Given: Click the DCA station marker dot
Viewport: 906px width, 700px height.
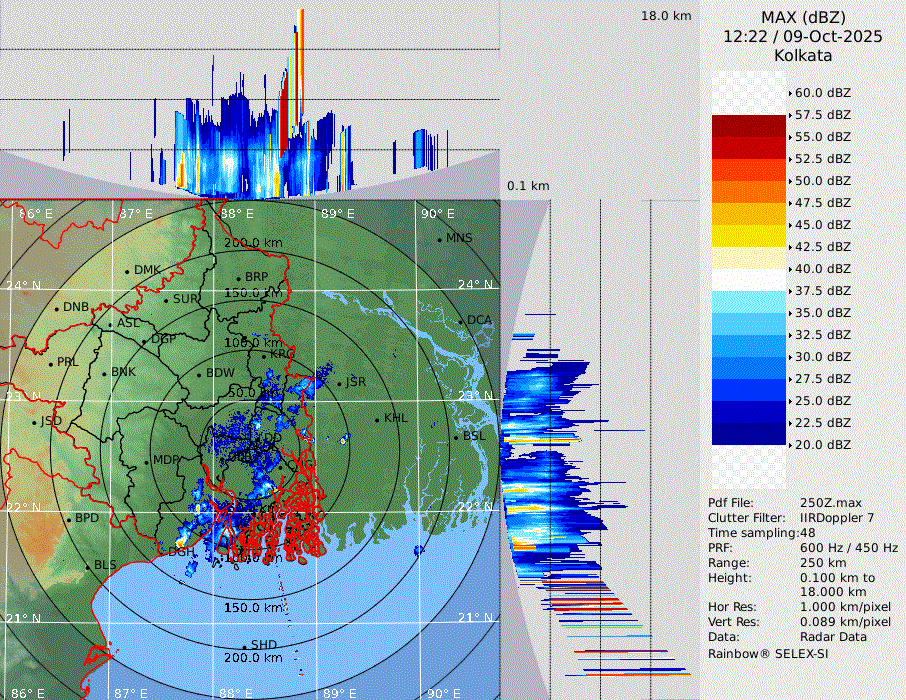Looking at the screenshot, I should click(x=461, y=321).
